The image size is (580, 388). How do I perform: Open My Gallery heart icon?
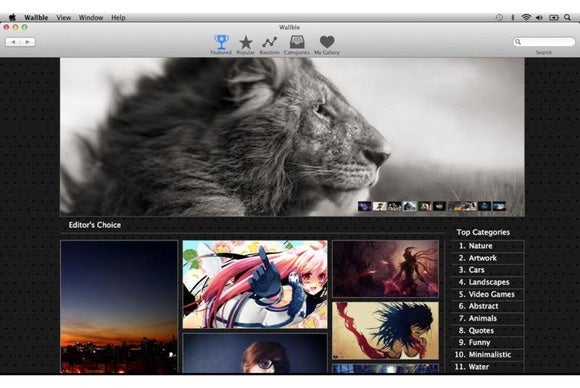click(x=327, y=42)
